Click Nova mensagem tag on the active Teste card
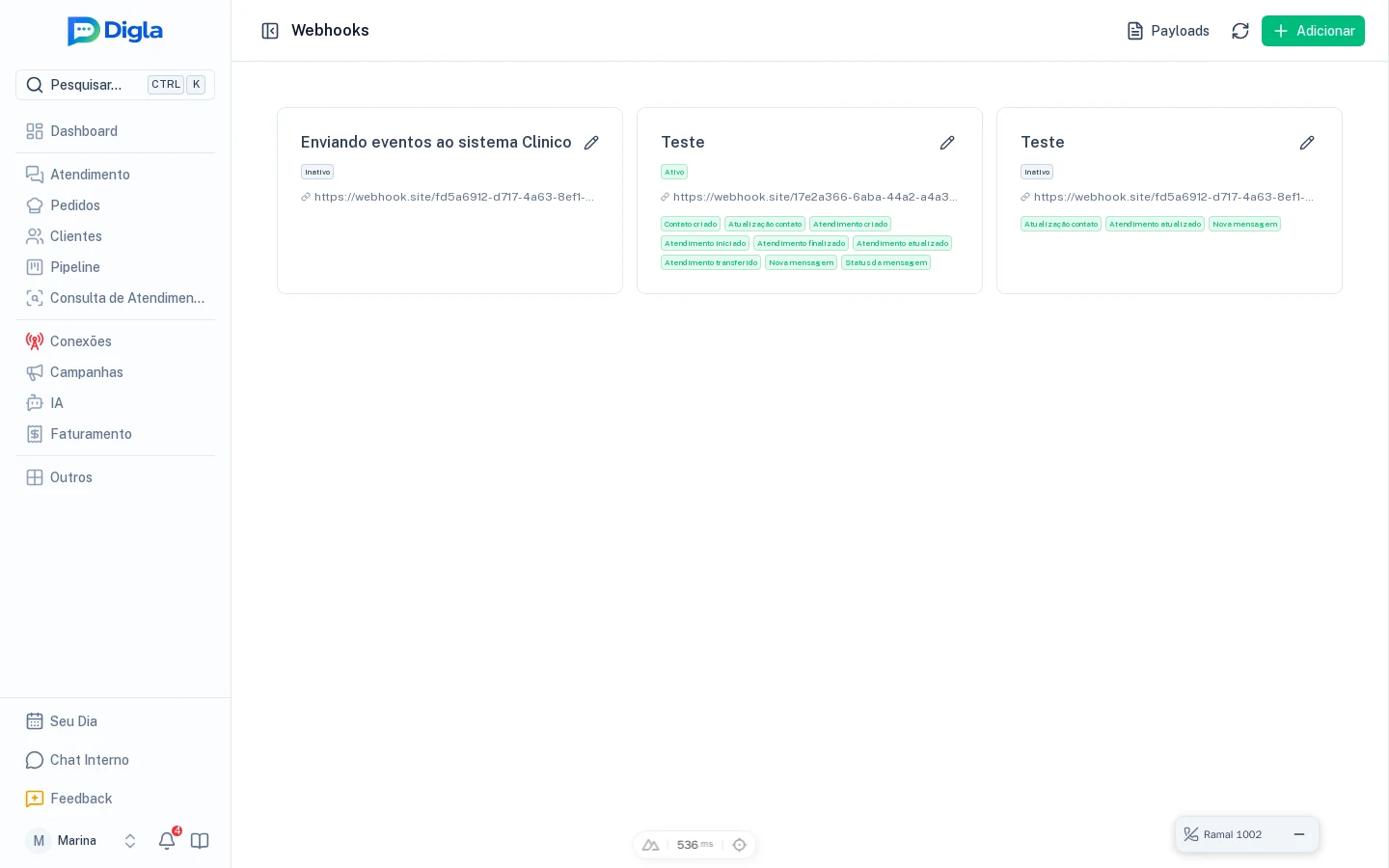The height and width of the screenshot is (868, 1389). click(x=801, y=262)
